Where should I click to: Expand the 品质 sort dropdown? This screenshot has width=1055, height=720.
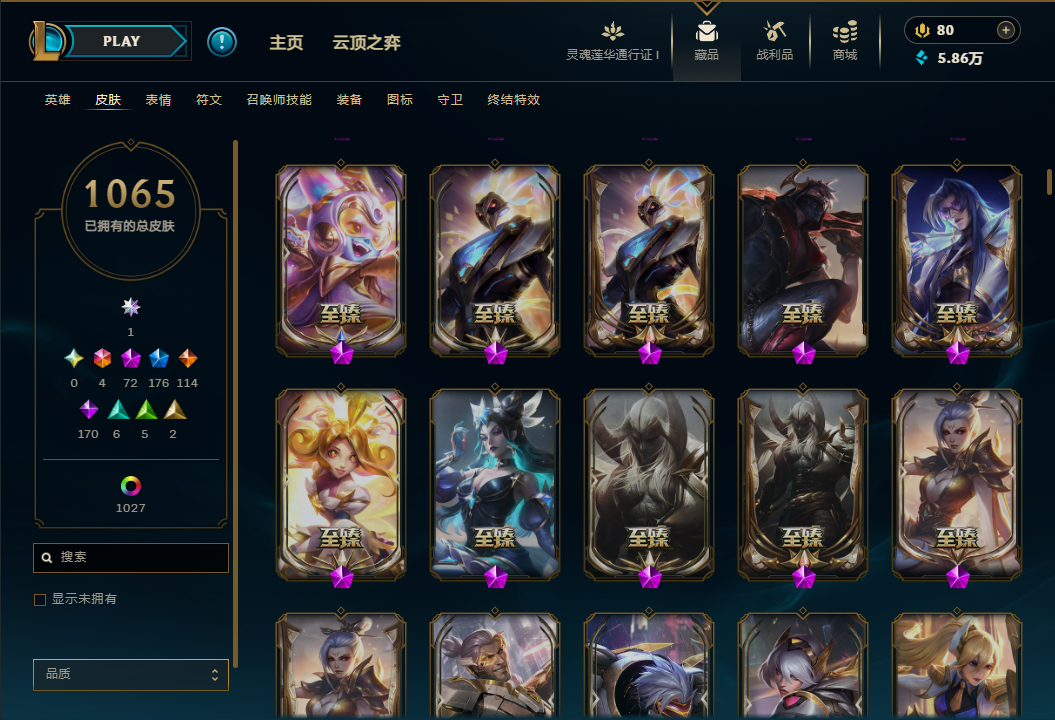[131, 674]
